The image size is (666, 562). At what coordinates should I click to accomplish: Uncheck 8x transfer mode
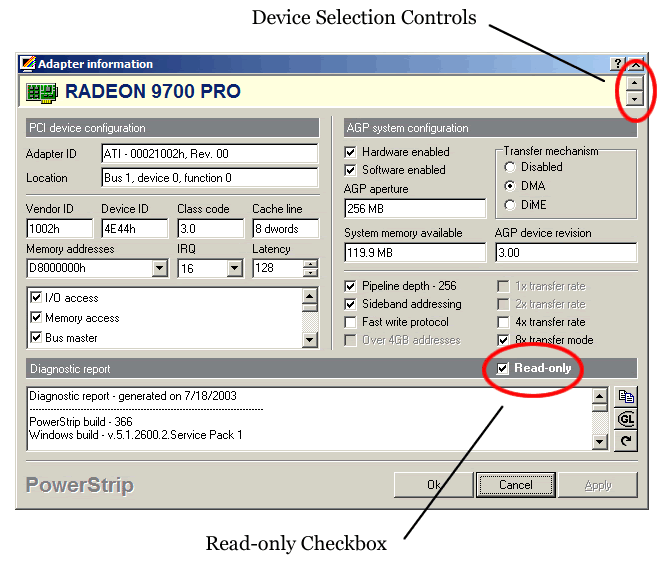pos(503,340)
